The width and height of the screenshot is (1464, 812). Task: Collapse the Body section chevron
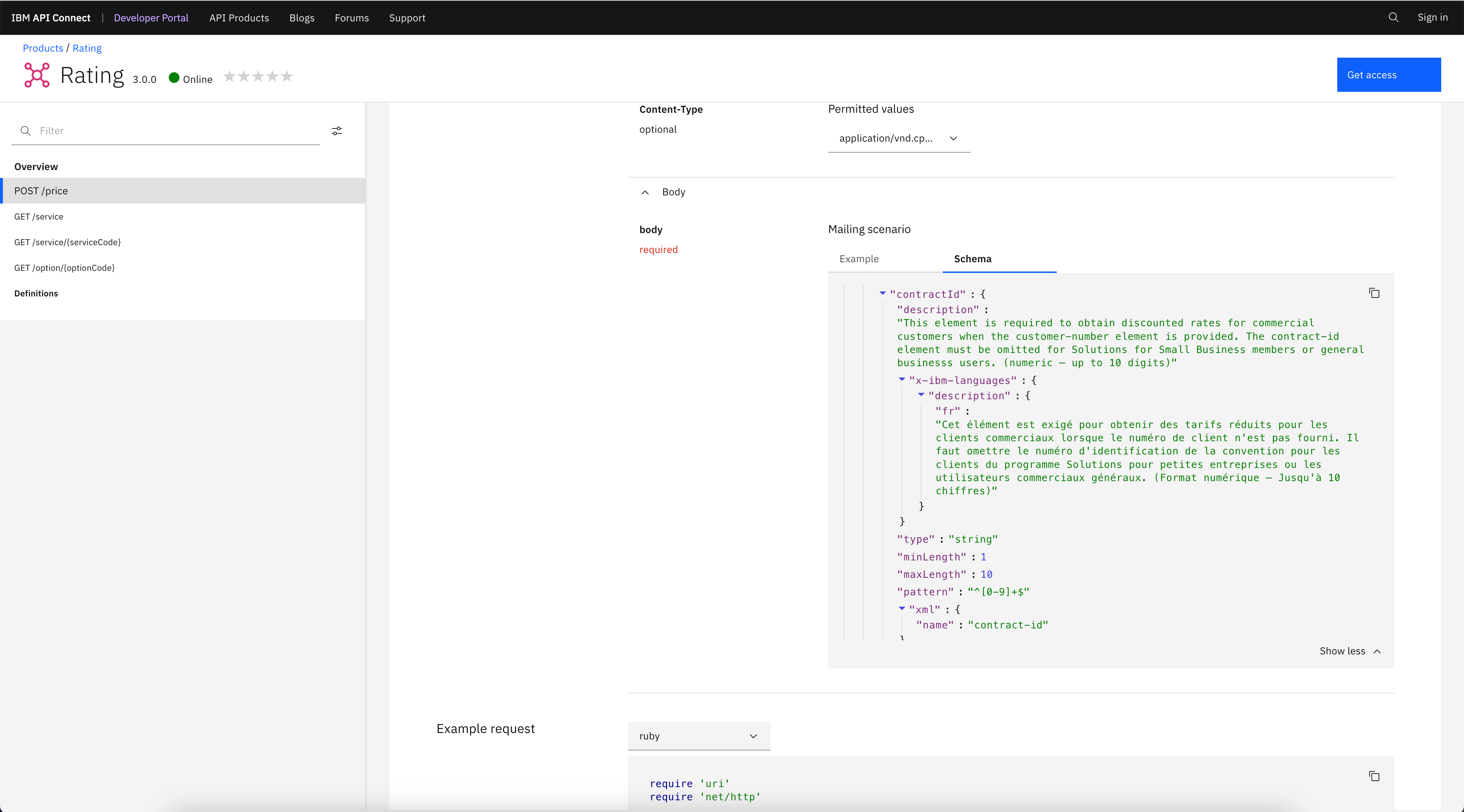tap(645, 193)
